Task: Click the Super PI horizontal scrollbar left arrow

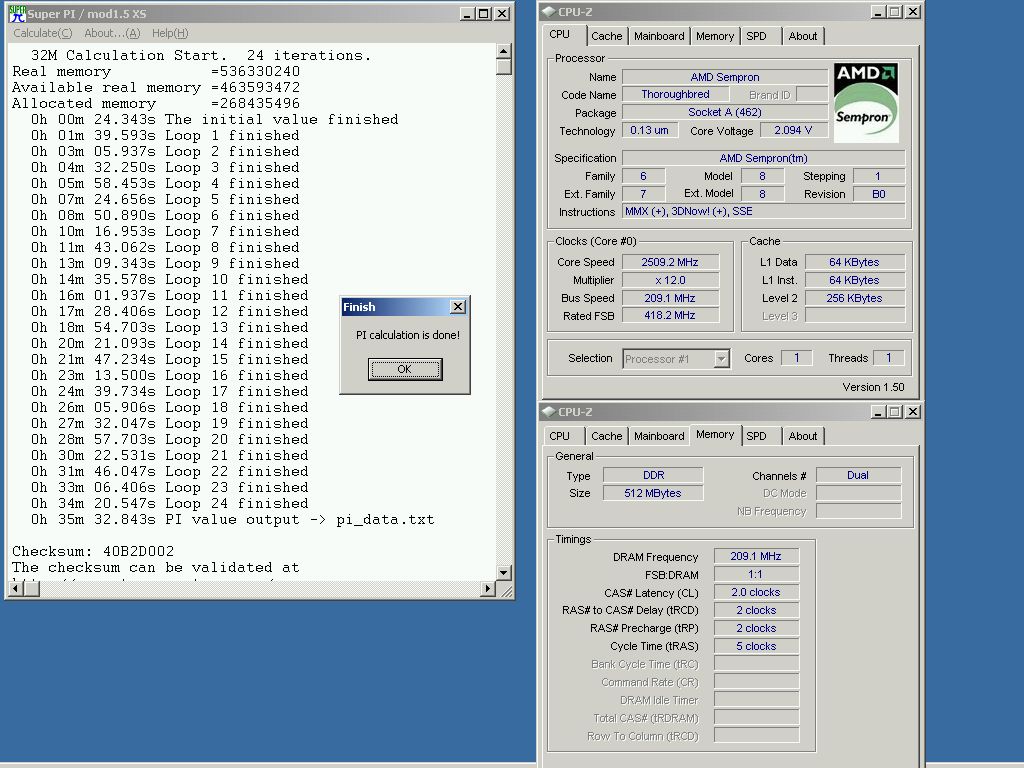Action: 16,588
